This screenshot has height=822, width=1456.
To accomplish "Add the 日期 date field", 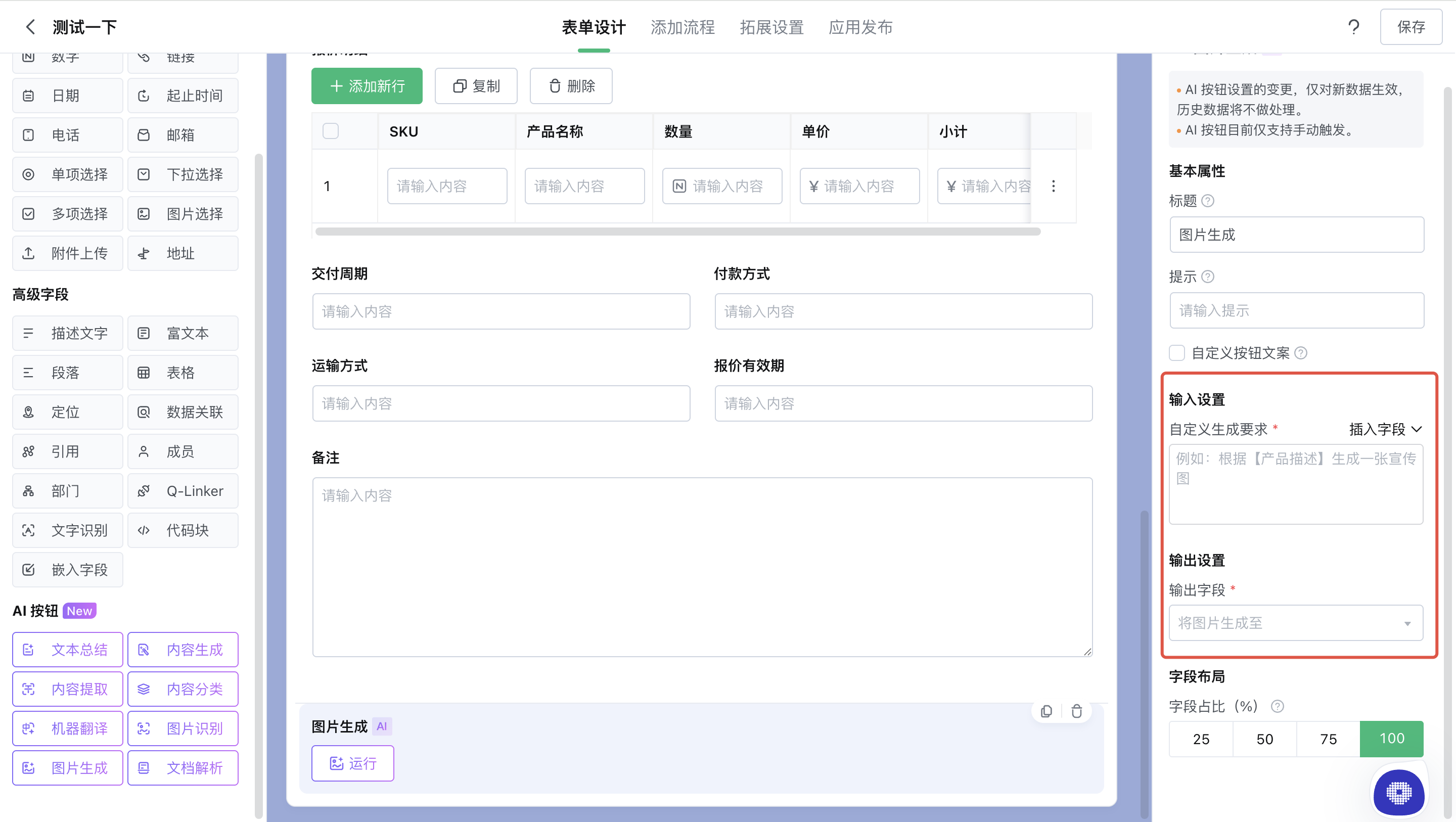I will pos(67,96).
